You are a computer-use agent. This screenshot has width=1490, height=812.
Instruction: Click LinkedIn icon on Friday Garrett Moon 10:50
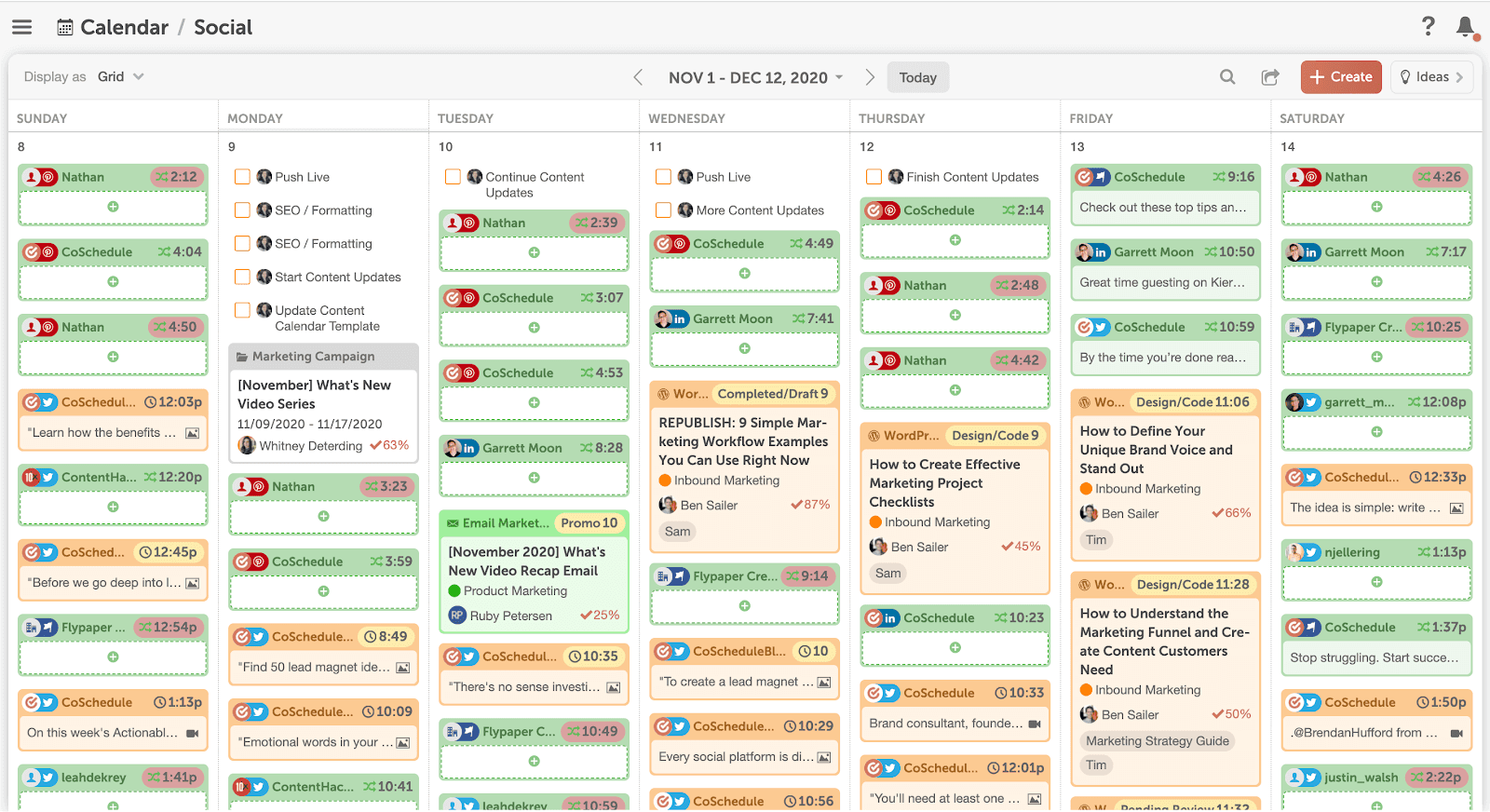pos(1101,252)
